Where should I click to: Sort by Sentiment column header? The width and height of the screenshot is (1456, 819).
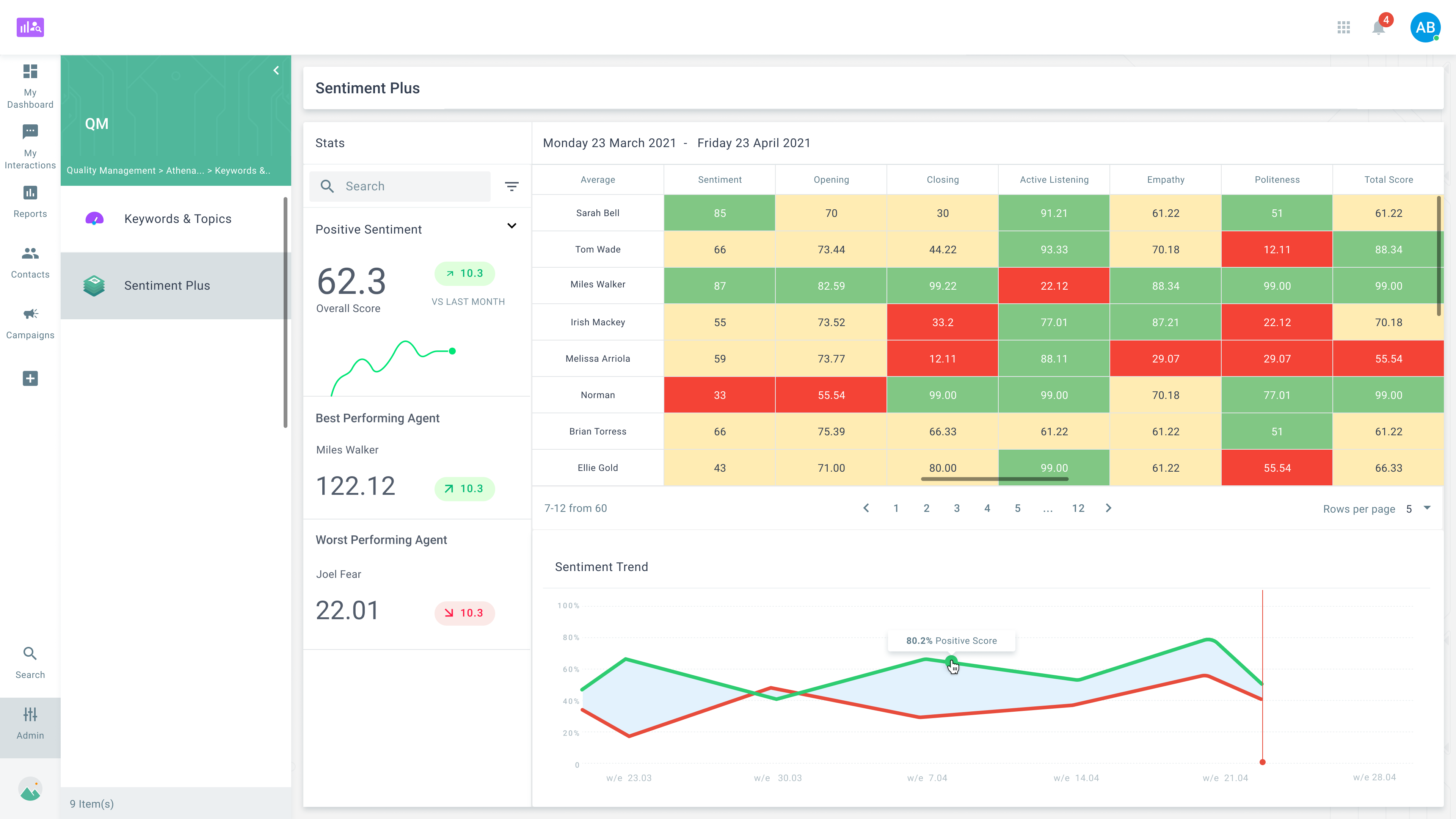coord(720,179)
